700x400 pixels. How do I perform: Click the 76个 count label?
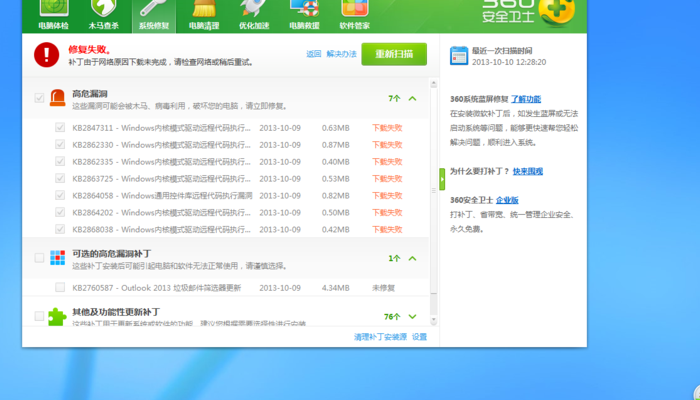(392, 317)
